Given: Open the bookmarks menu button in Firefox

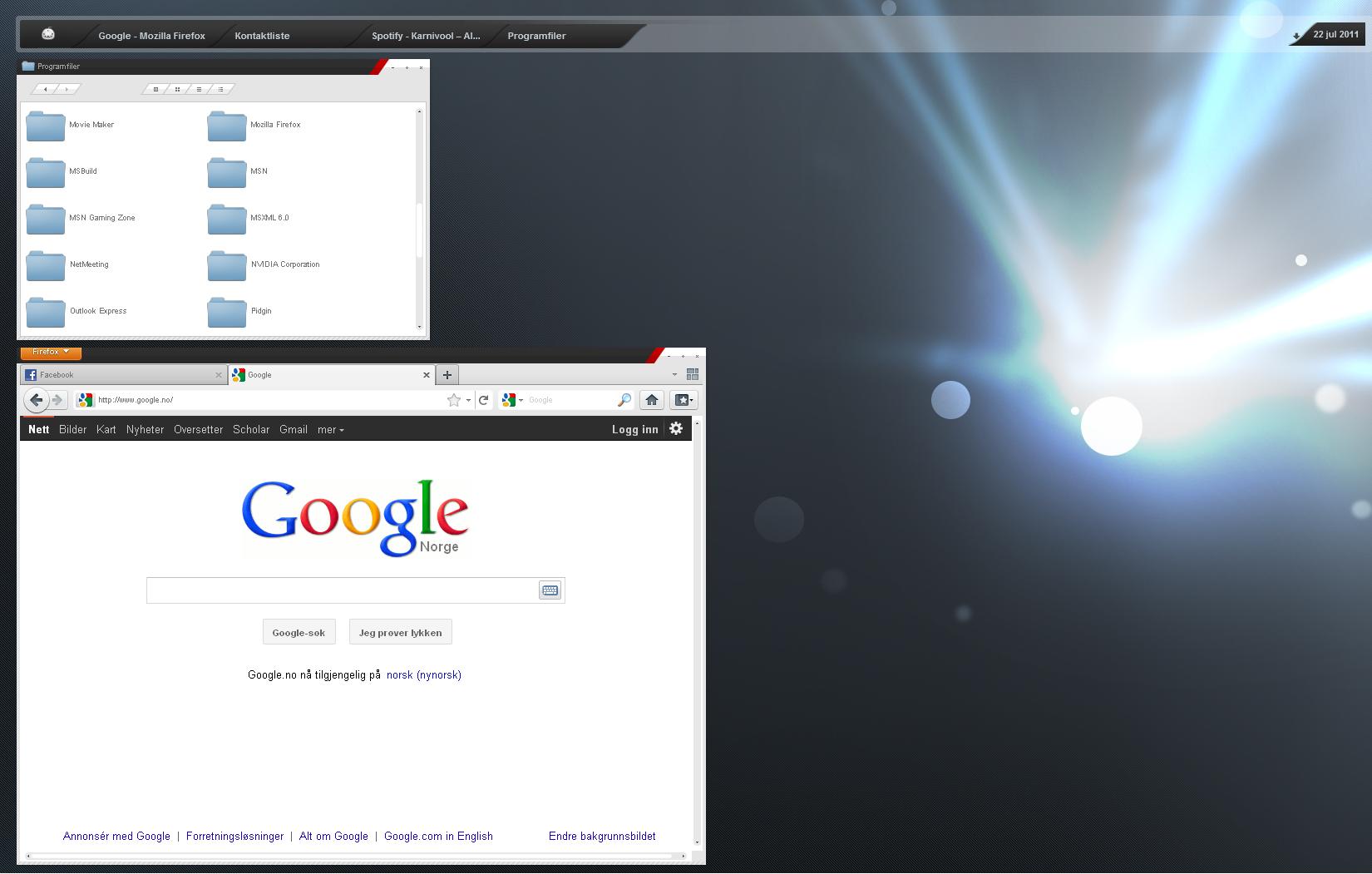Looking at the screenshot, I should (x=684, y=400).
